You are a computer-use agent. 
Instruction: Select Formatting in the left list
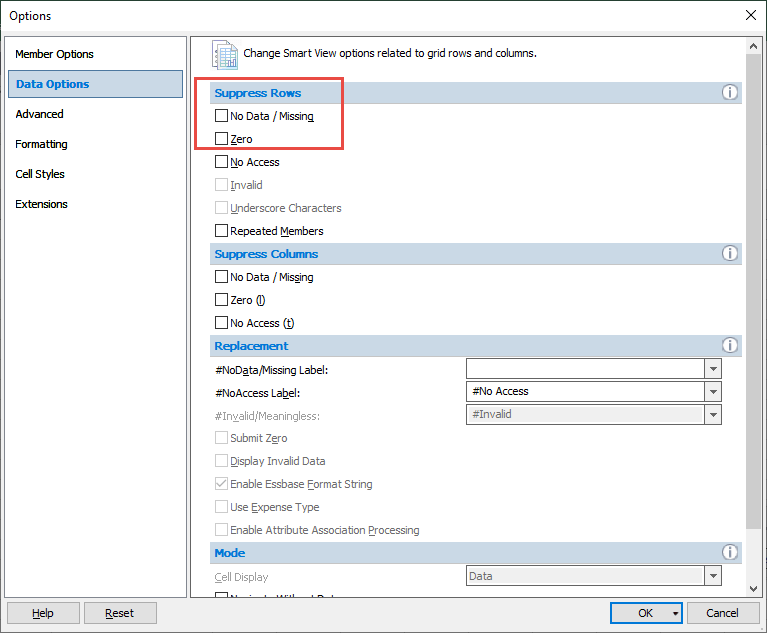click(x=42, y=144)
